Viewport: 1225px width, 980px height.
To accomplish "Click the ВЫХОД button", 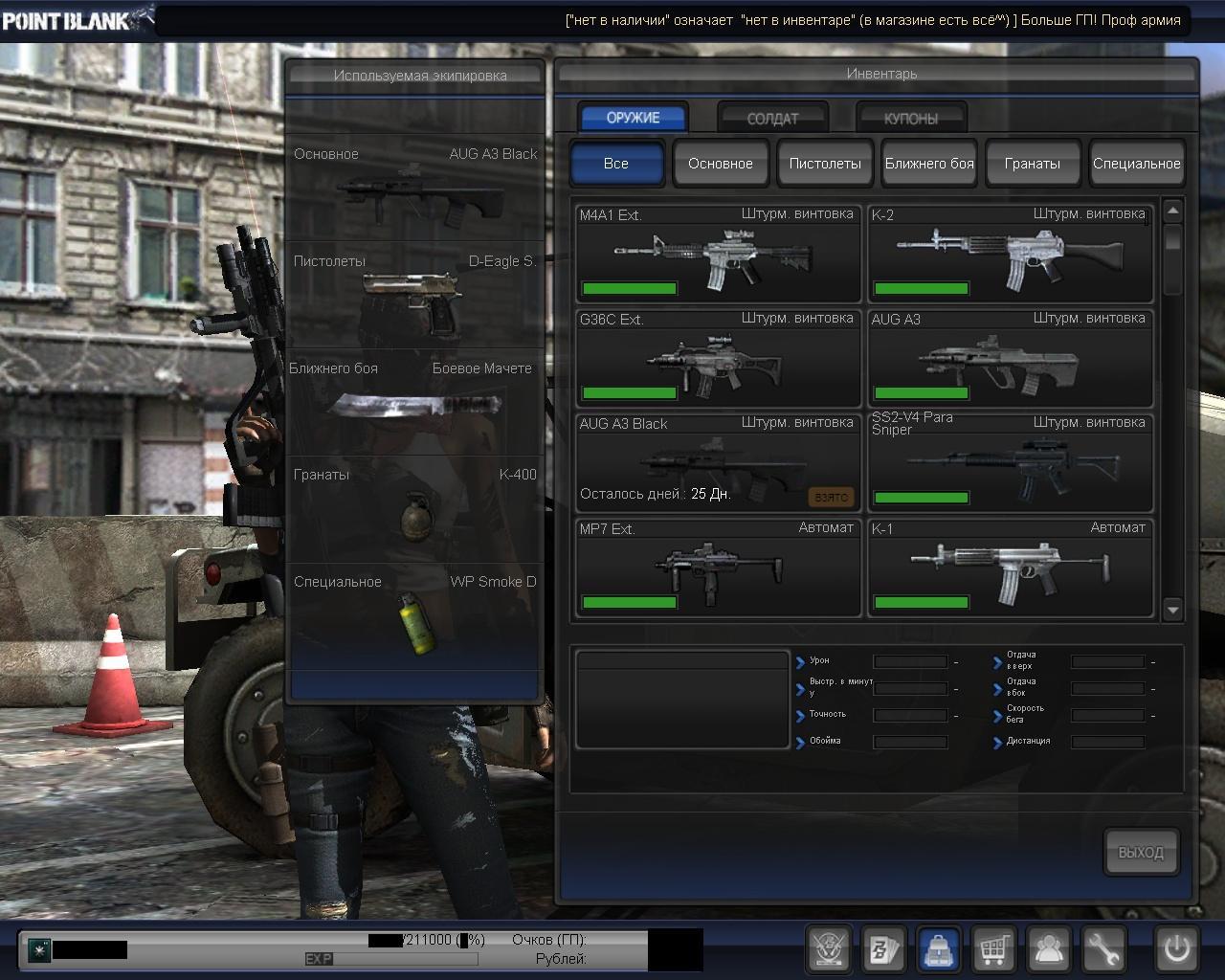I will tap(1141, 852).
